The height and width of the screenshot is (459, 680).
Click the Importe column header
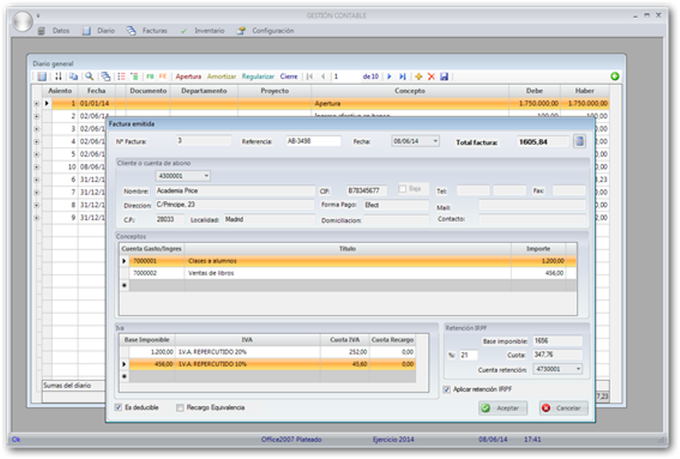pyautogui.click(x=538, y=249)
